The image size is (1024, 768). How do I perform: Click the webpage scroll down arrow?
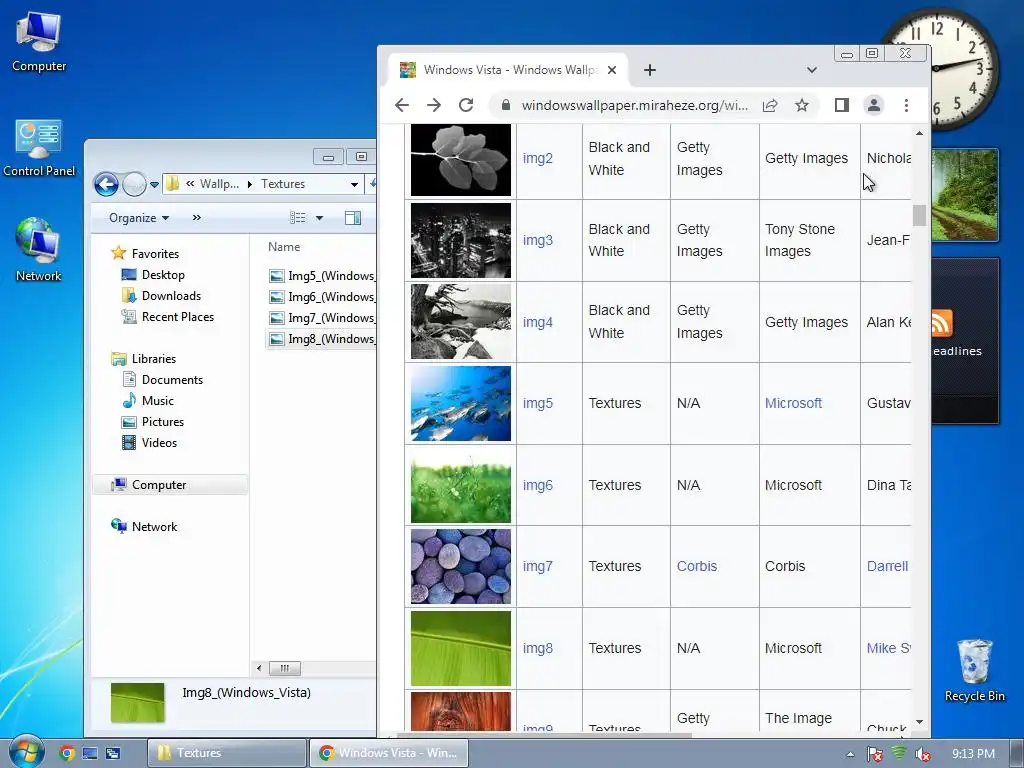920,722
